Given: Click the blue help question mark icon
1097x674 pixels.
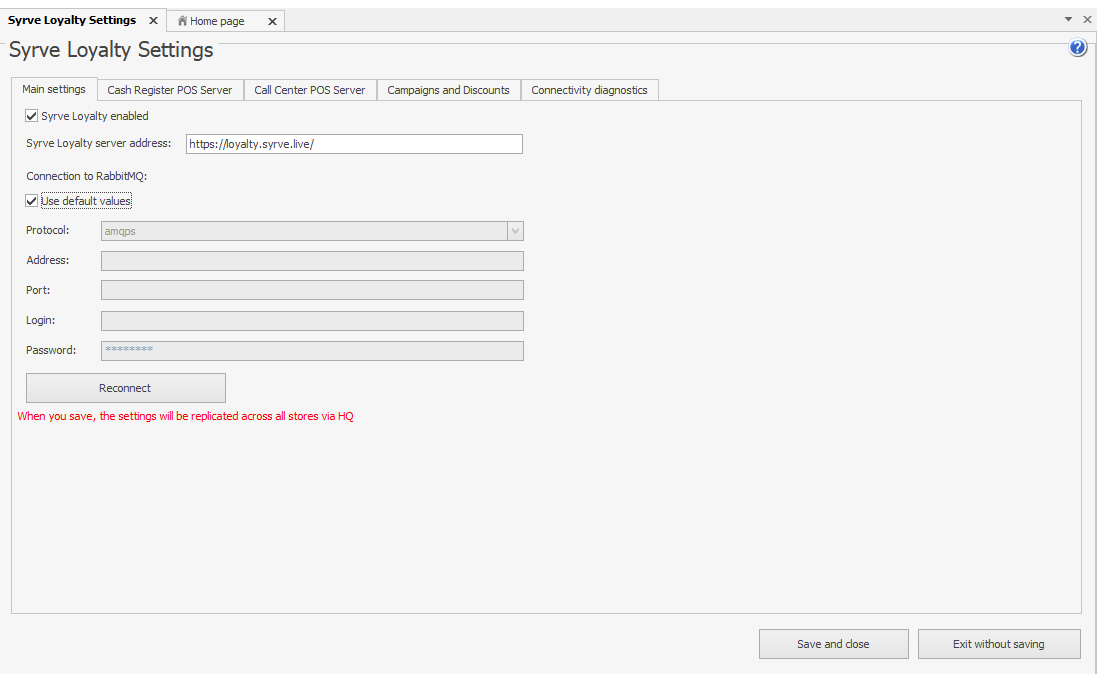Looking at the screenshot, I should pyautogui.click(x=1077, y=48).
